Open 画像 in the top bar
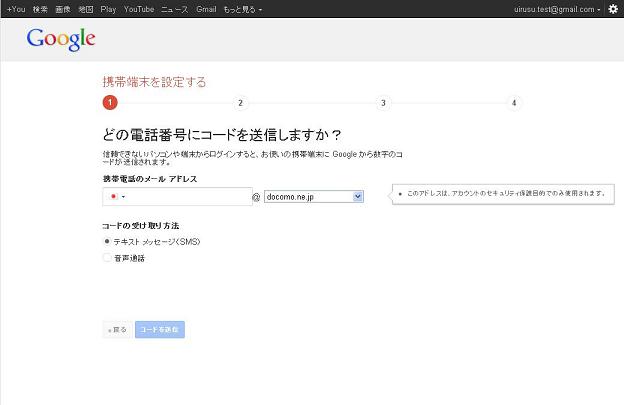This screenshot has height=405, width=624. (63, 9)
